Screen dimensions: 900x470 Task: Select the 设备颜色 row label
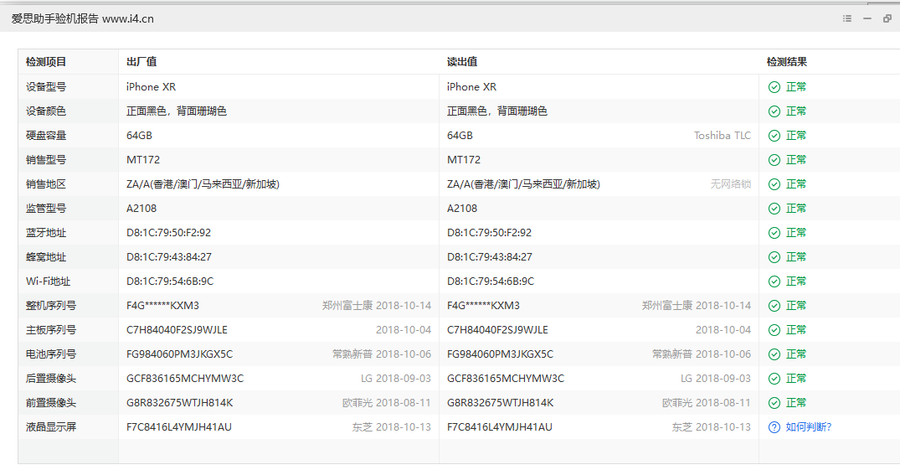(x=46, y=111)
